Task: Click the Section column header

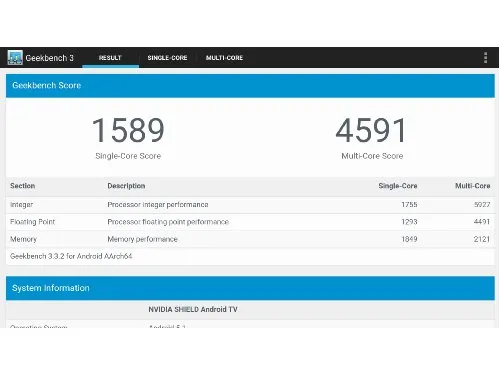Action: 23,186
